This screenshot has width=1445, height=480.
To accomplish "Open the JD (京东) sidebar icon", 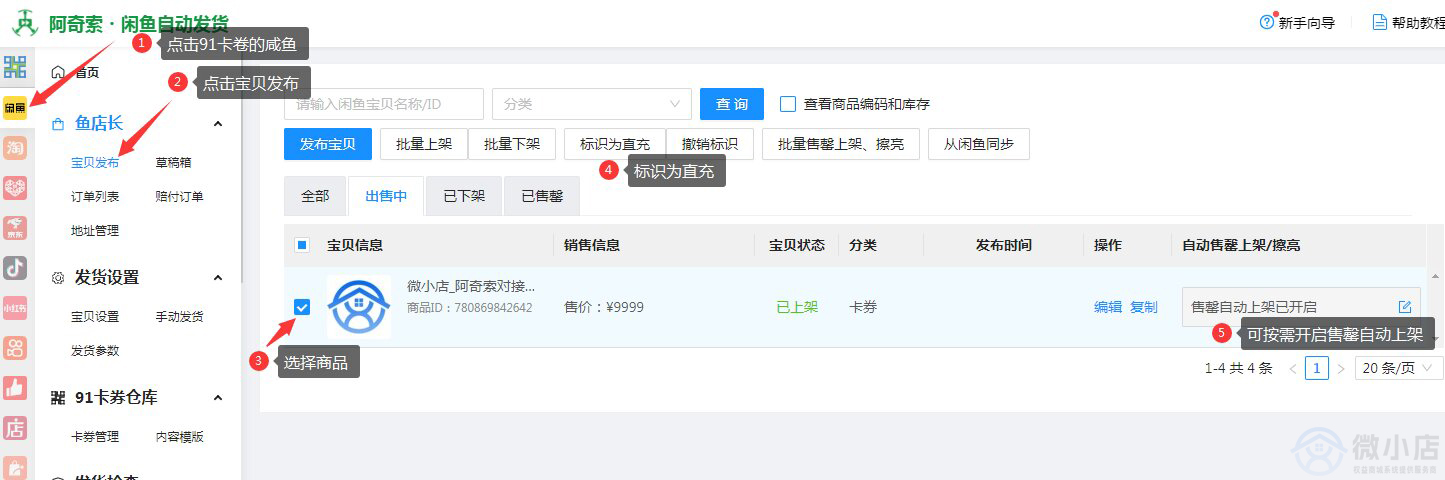I will [x=15, y=228].
